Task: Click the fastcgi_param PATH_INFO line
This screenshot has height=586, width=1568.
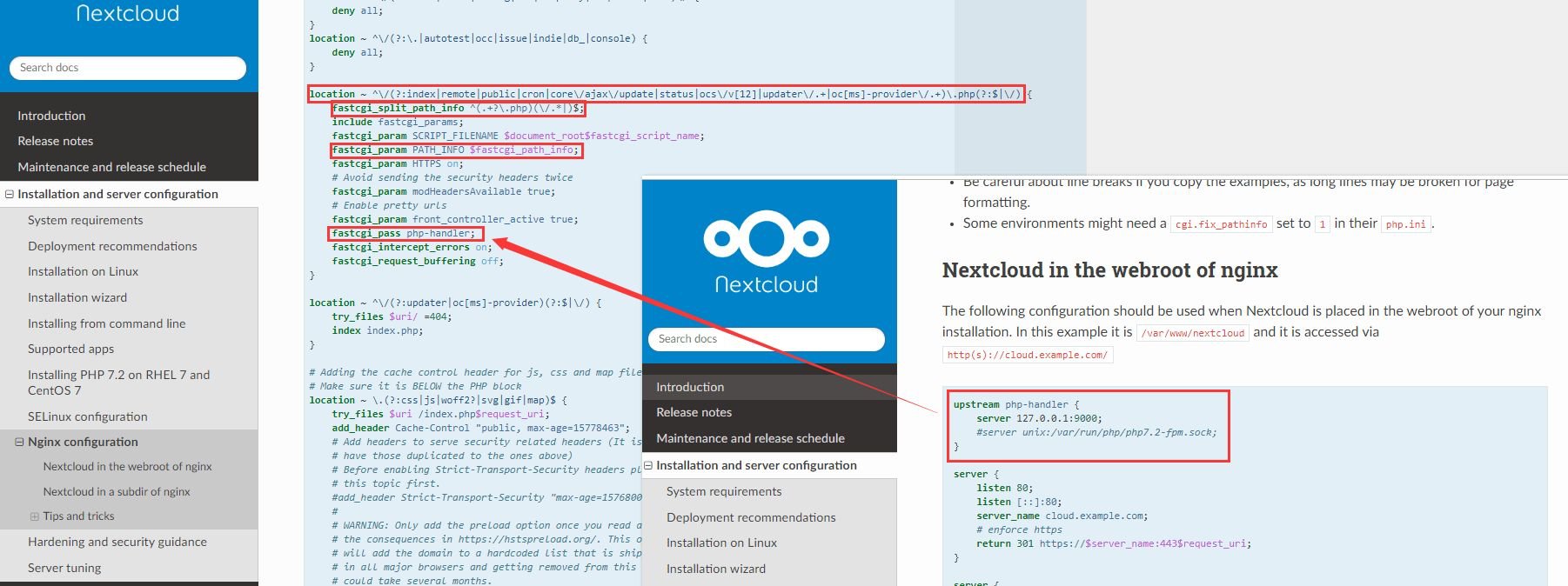Action: [x=456, y=150]
